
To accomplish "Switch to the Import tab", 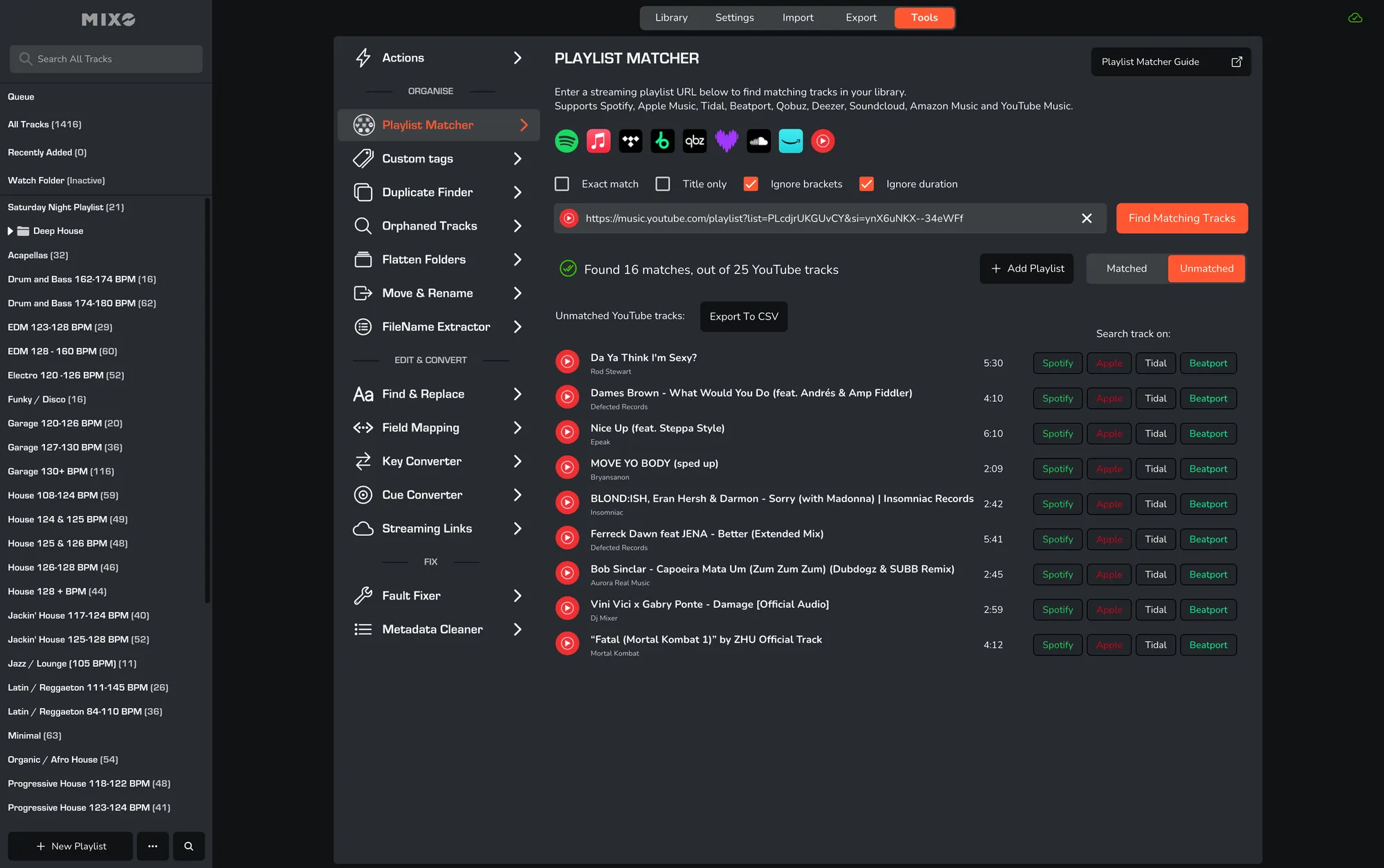I will tap(798, 18).
